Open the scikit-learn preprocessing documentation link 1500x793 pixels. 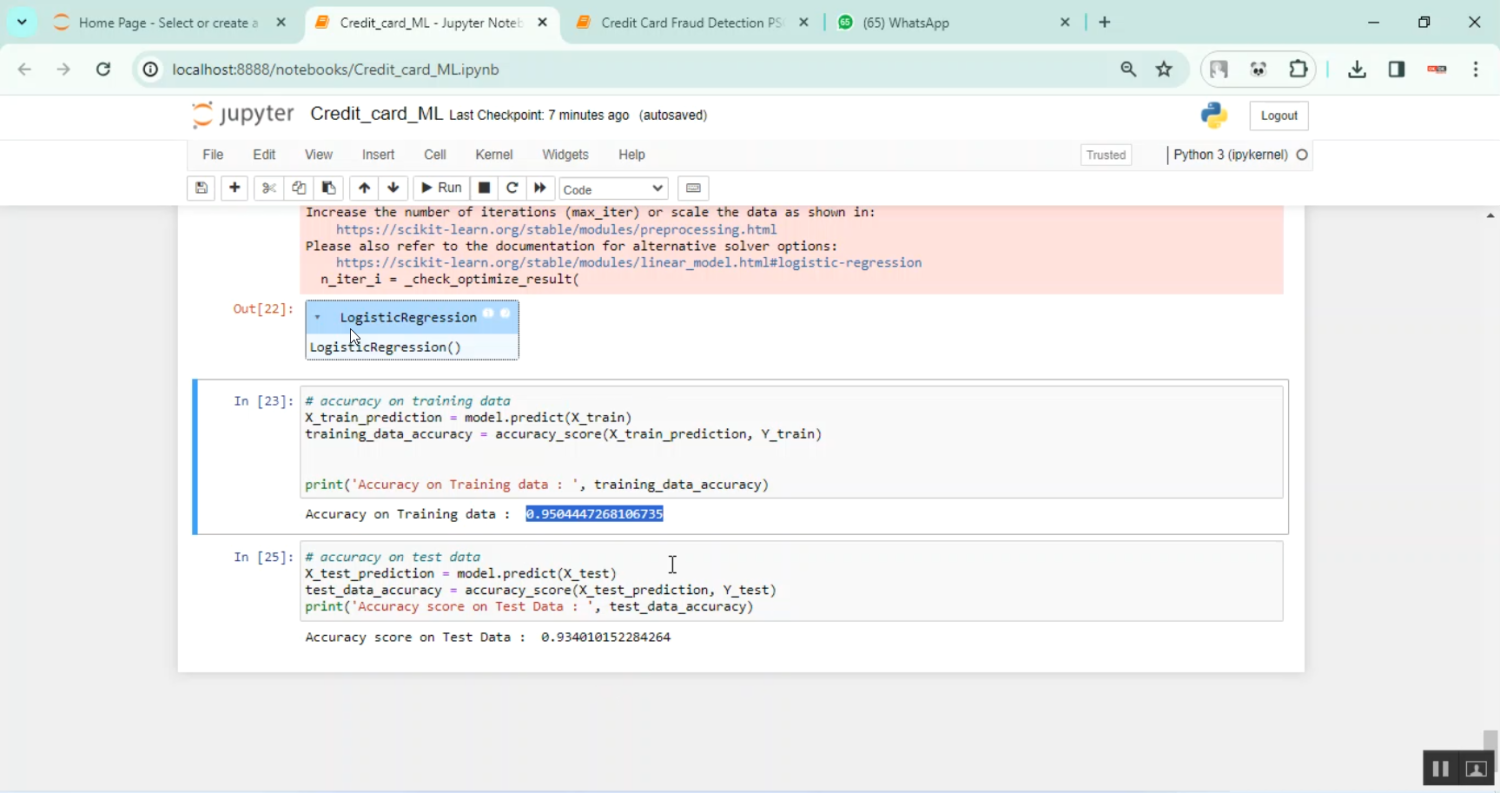(555, 229)
